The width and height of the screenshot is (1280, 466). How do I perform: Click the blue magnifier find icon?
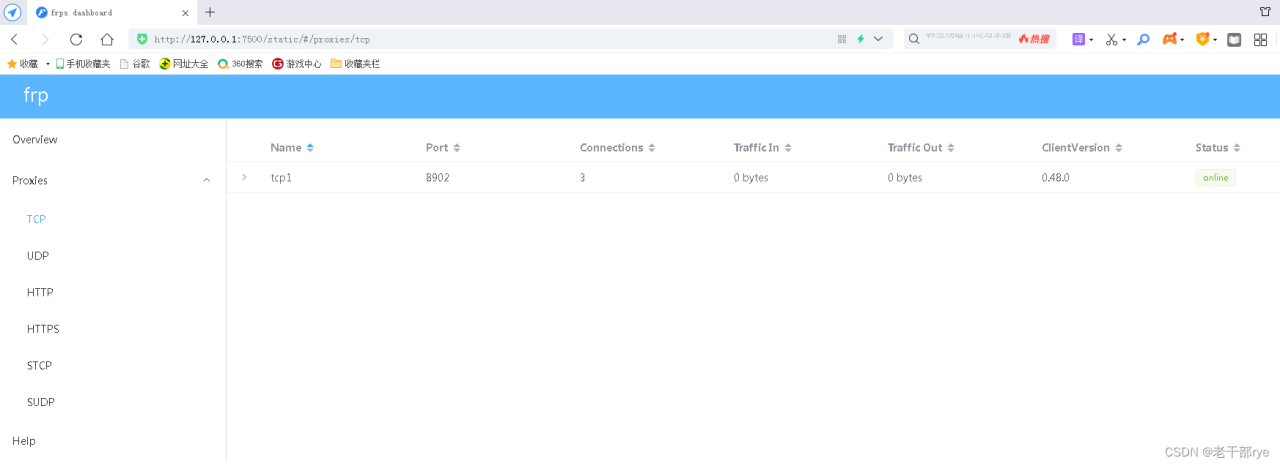coord(1144,39)
